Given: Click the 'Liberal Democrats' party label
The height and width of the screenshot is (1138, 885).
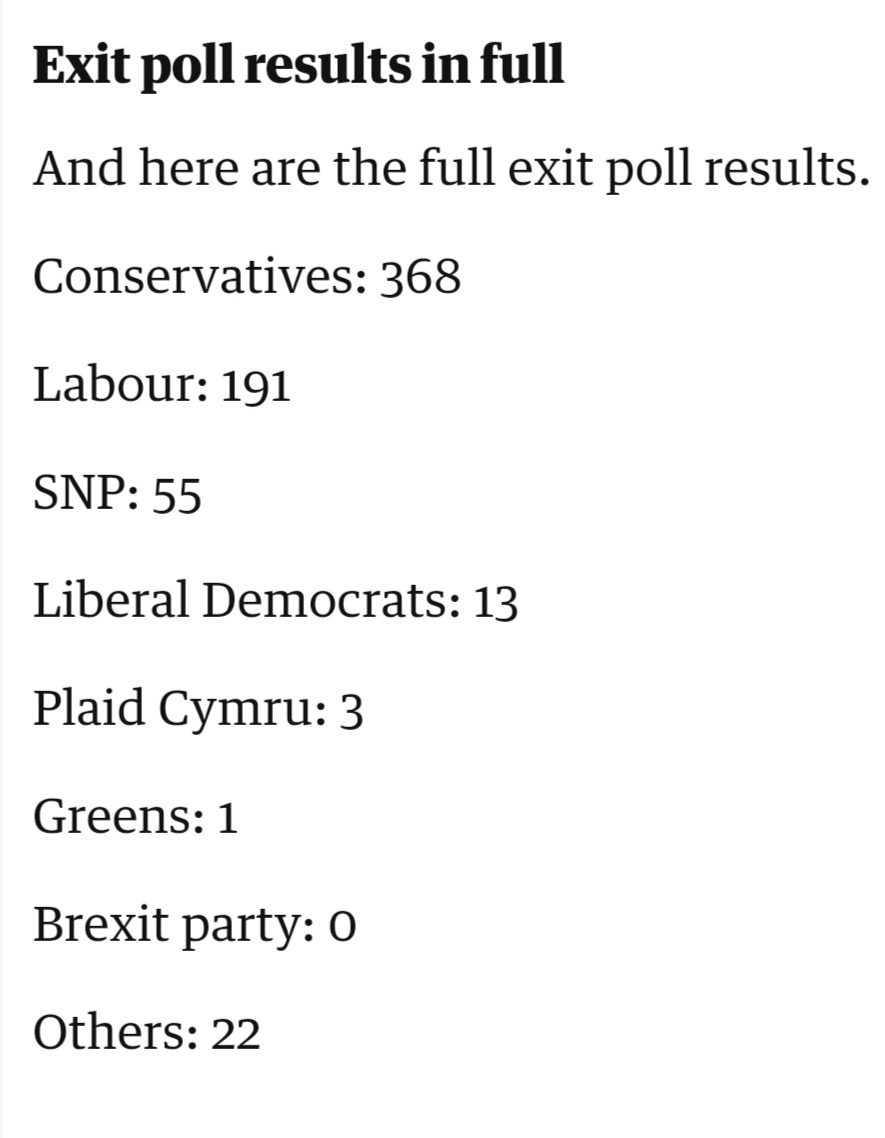Looking at the screenshot, I should [x=242, y=601].
